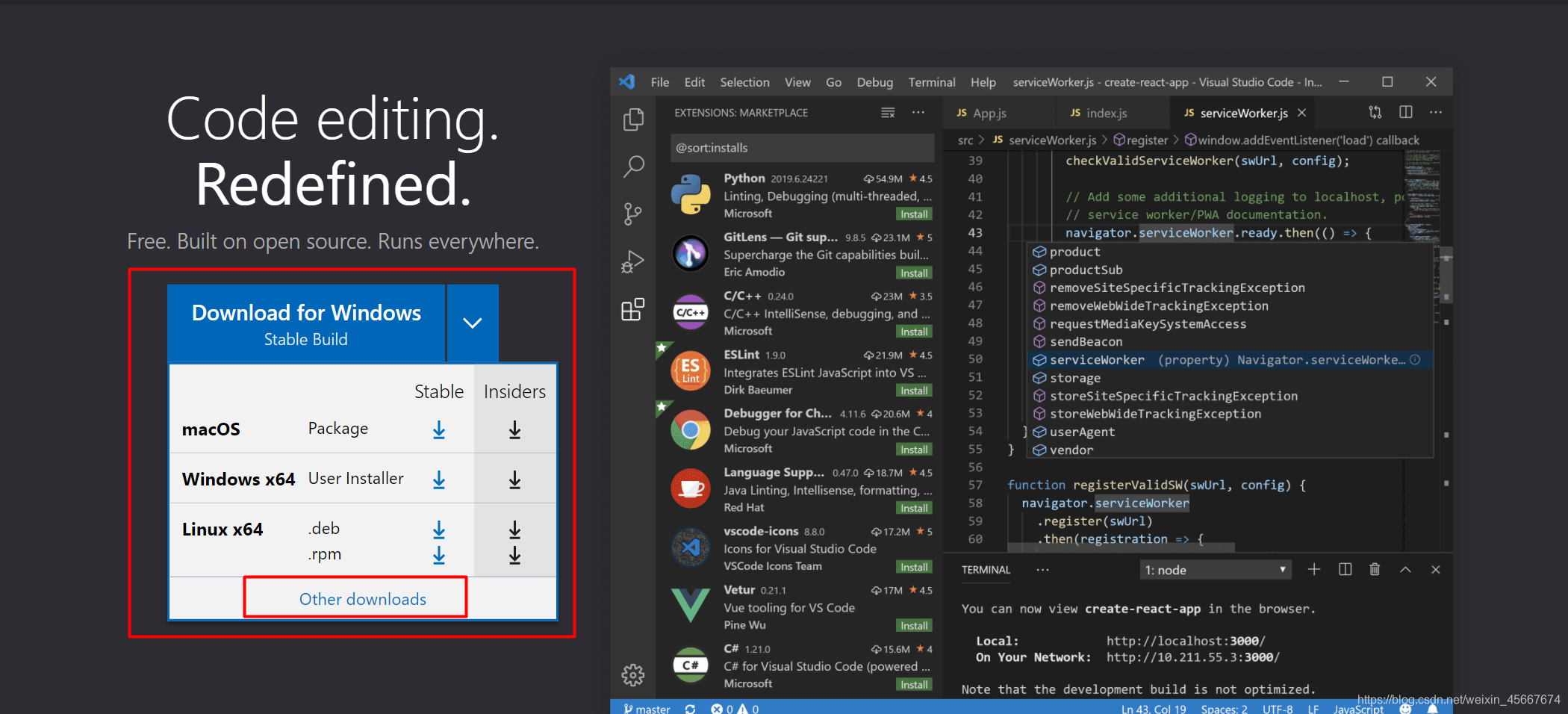
Task: Switch to the App.js tab
Action: click(999, 113)
